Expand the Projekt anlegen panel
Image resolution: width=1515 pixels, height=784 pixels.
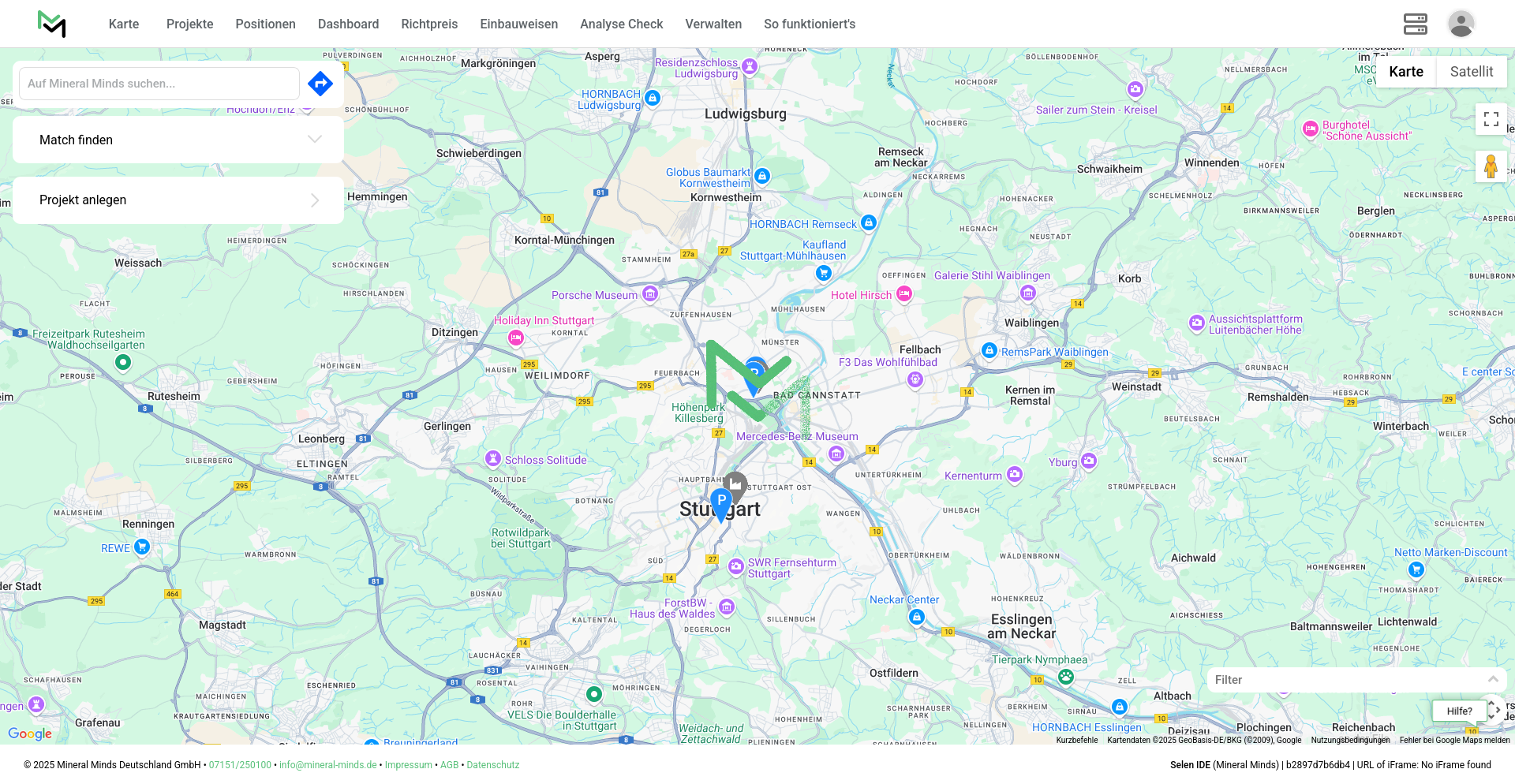pos(178,200)
